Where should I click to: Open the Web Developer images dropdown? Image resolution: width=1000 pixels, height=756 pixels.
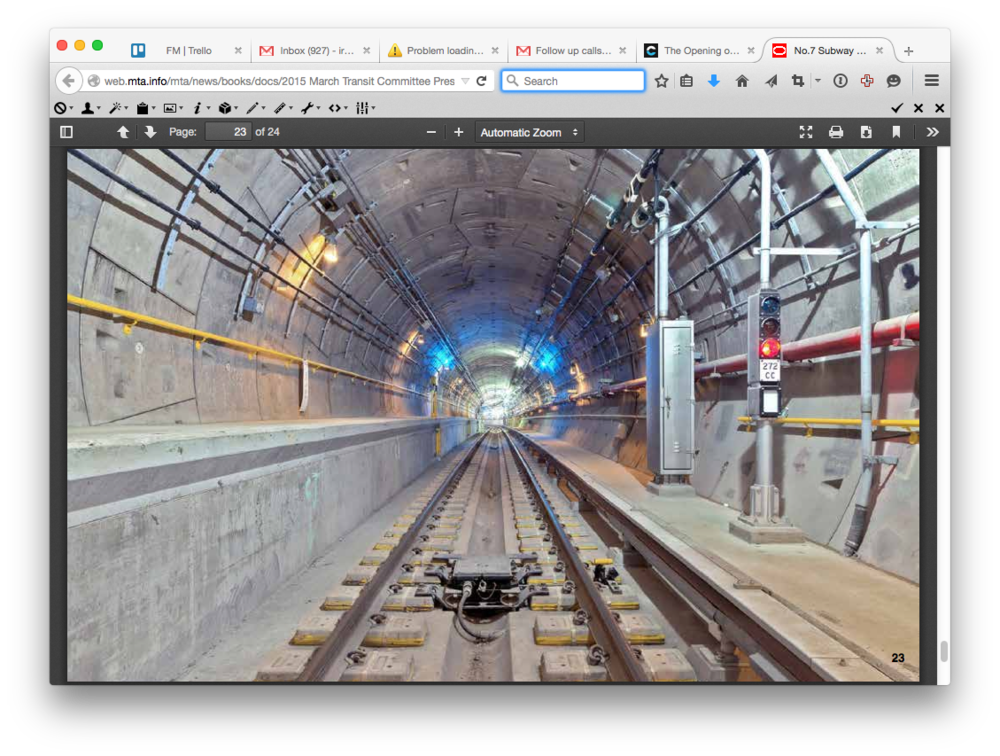171,107
